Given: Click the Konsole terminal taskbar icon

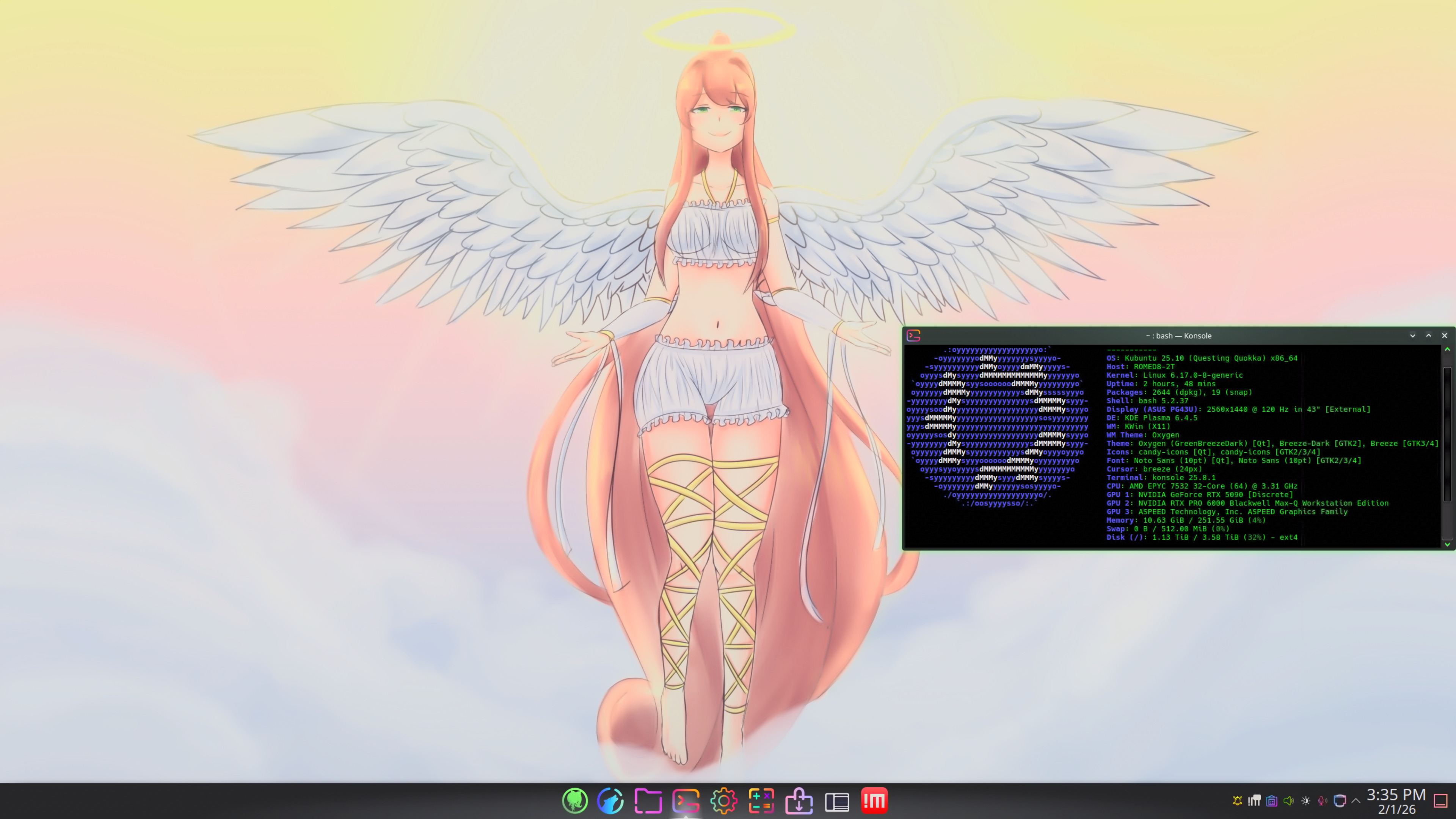Looking at the screenshot, I should click(x=686, y=800).
